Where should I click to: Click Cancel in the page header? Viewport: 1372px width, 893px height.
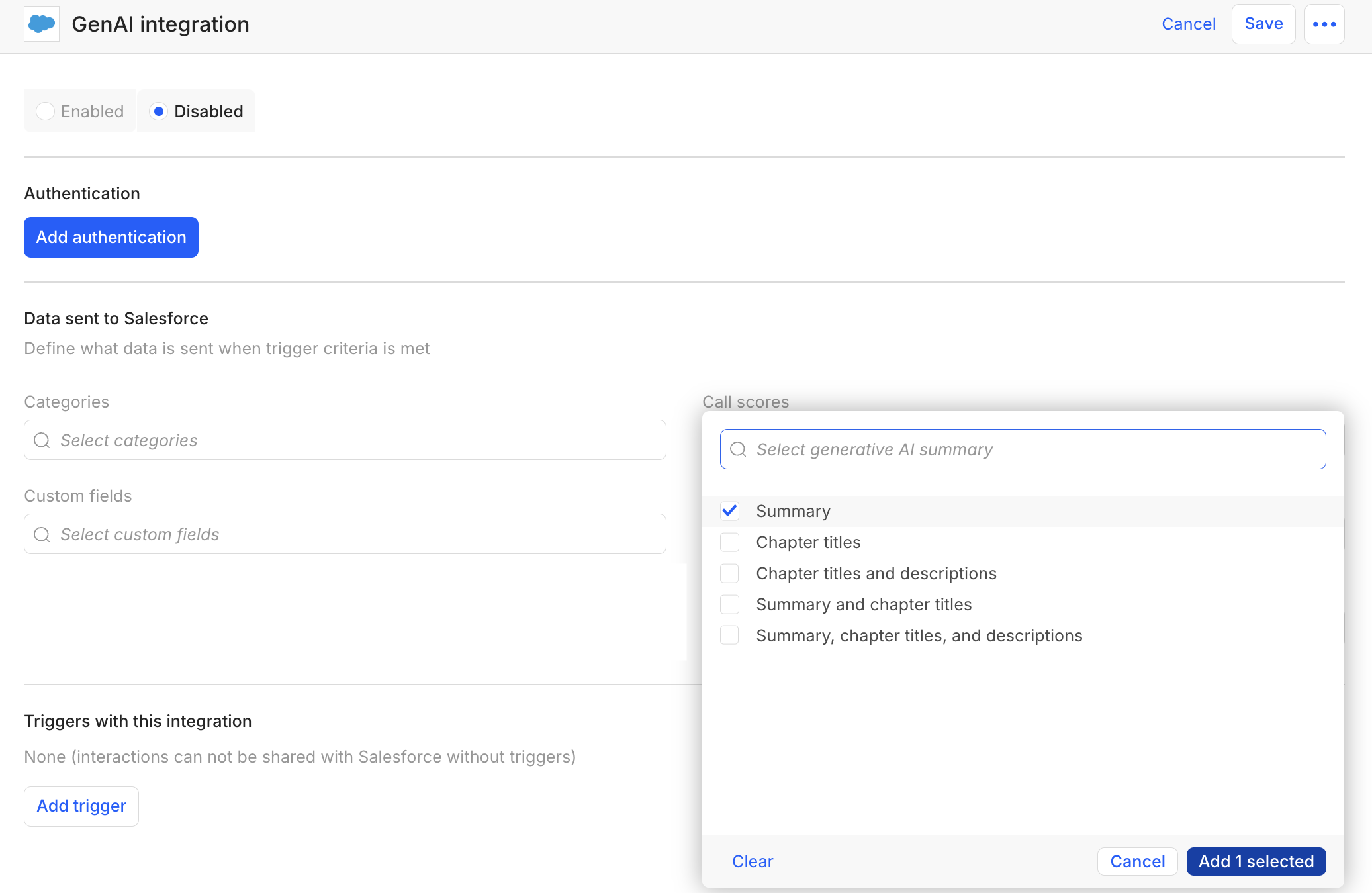pyautogui.click(x=1189, y=24)
